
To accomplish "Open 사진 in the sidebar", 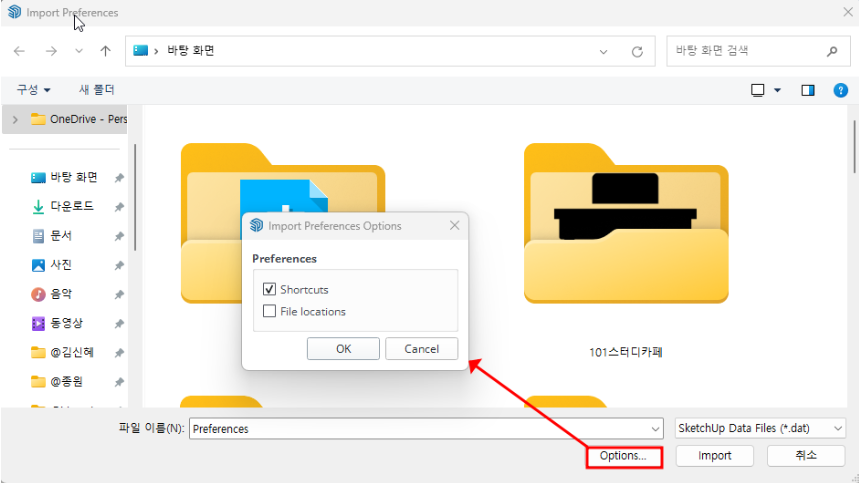I will click(x=52, y=264).
